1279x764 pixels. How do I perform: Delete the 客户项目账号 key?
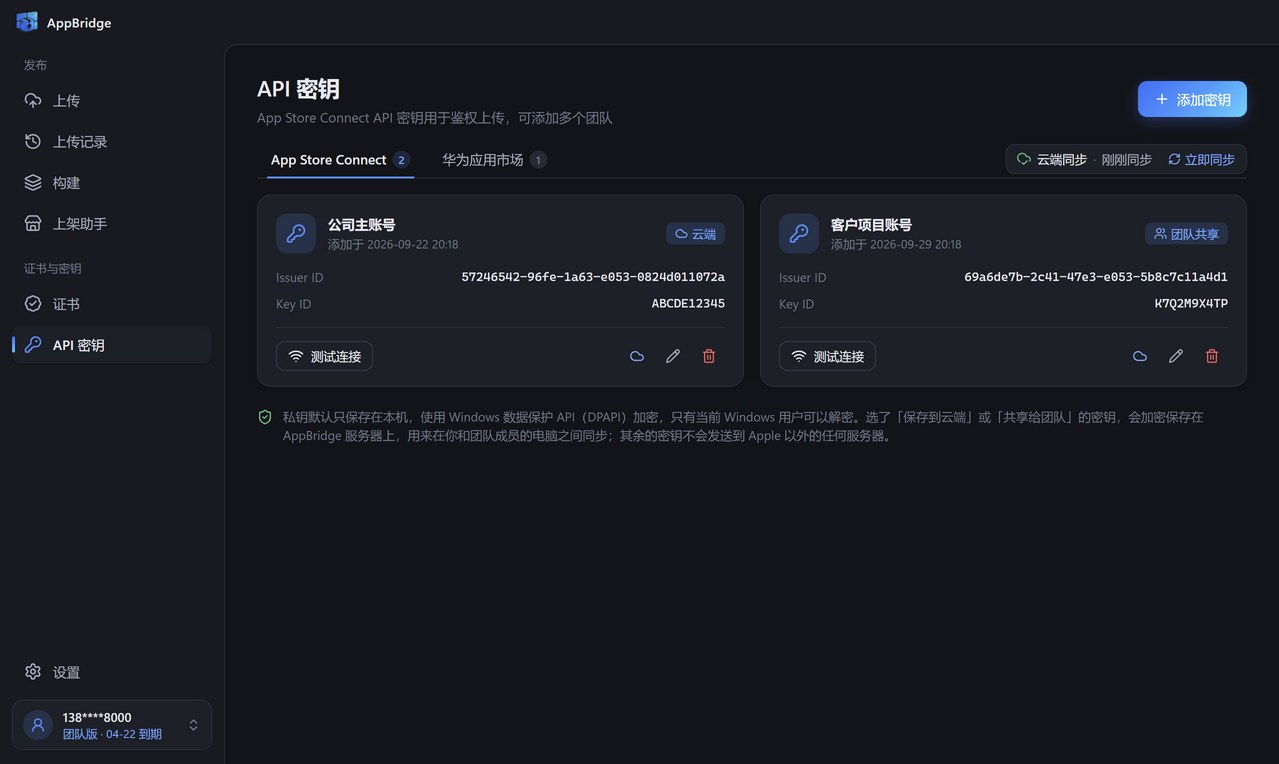click(1212, 356)
